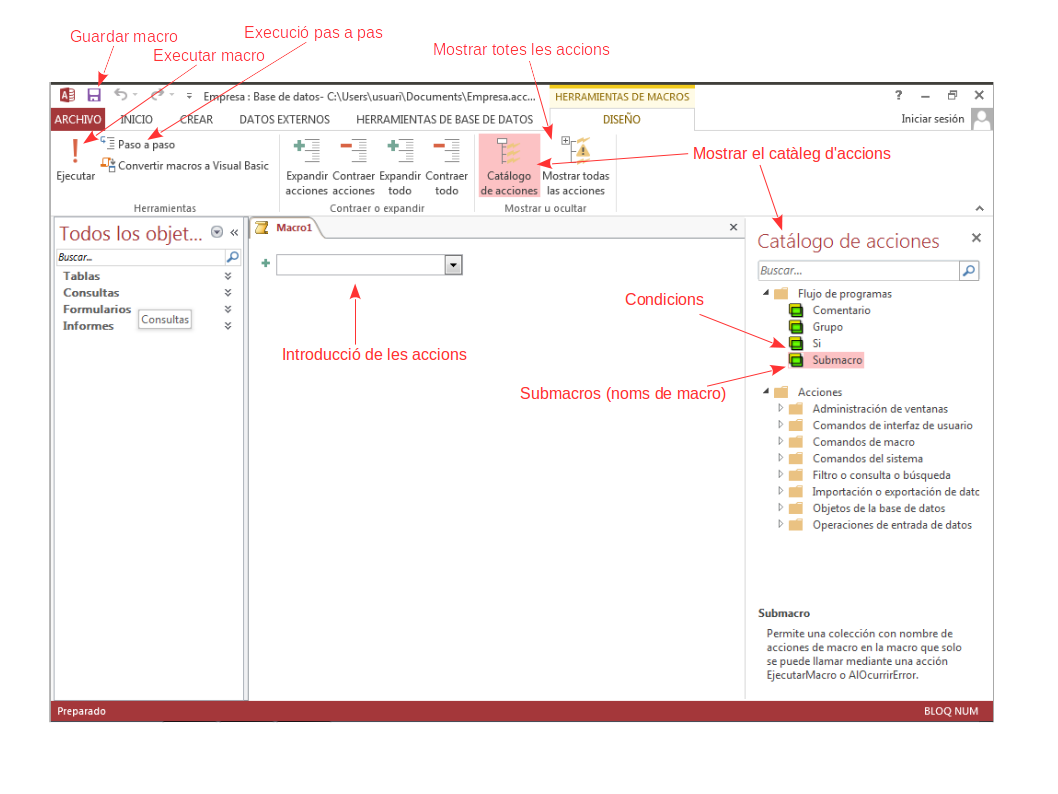Click Contraer acciones icon
The width and height of the screenshot is (1058, 794).
coord(353,152)
